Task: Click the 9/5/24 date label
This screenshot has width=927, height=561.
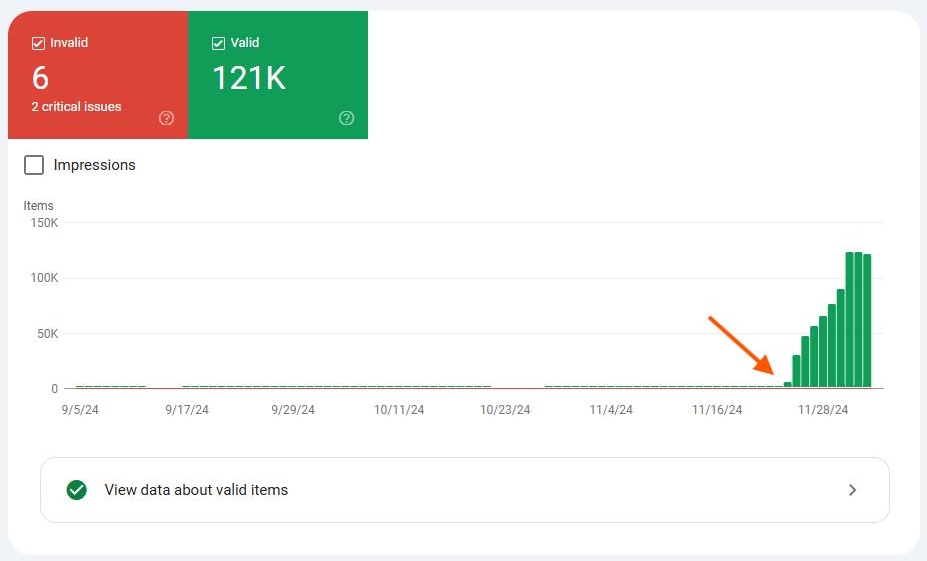Action: (79, 410)
